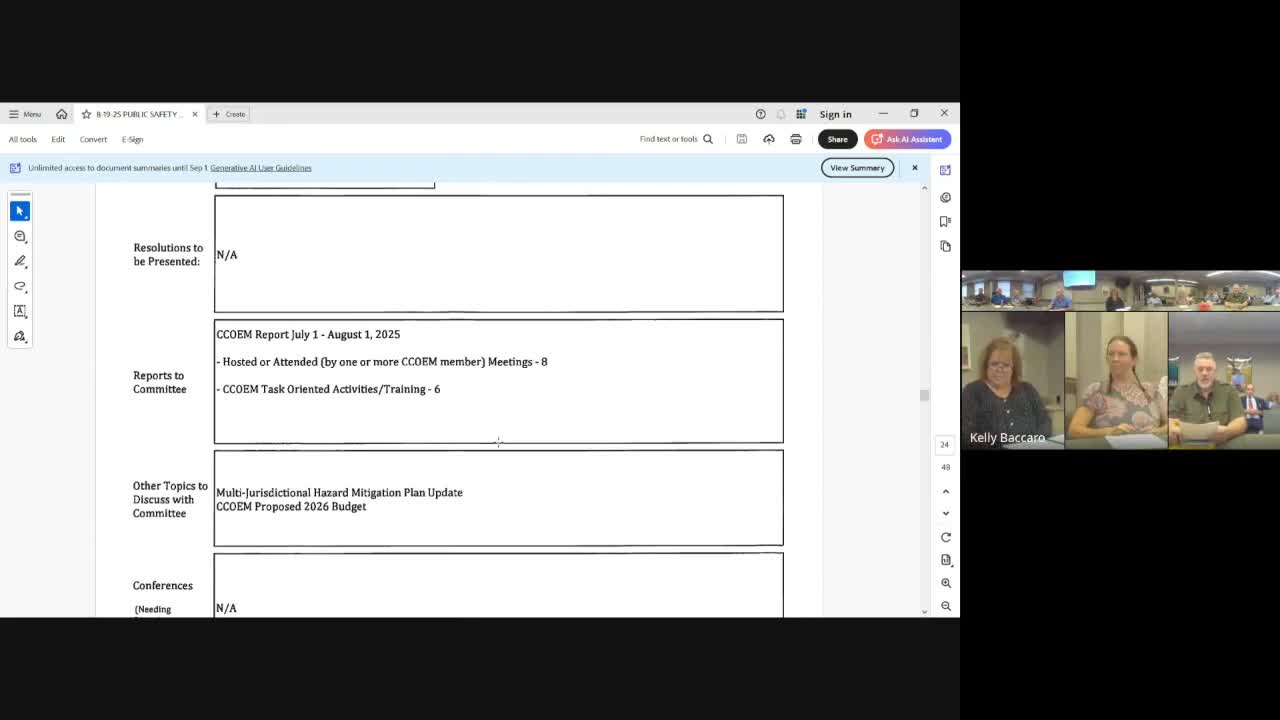Open the All tools menu
1280x720 pixels.
23,139
